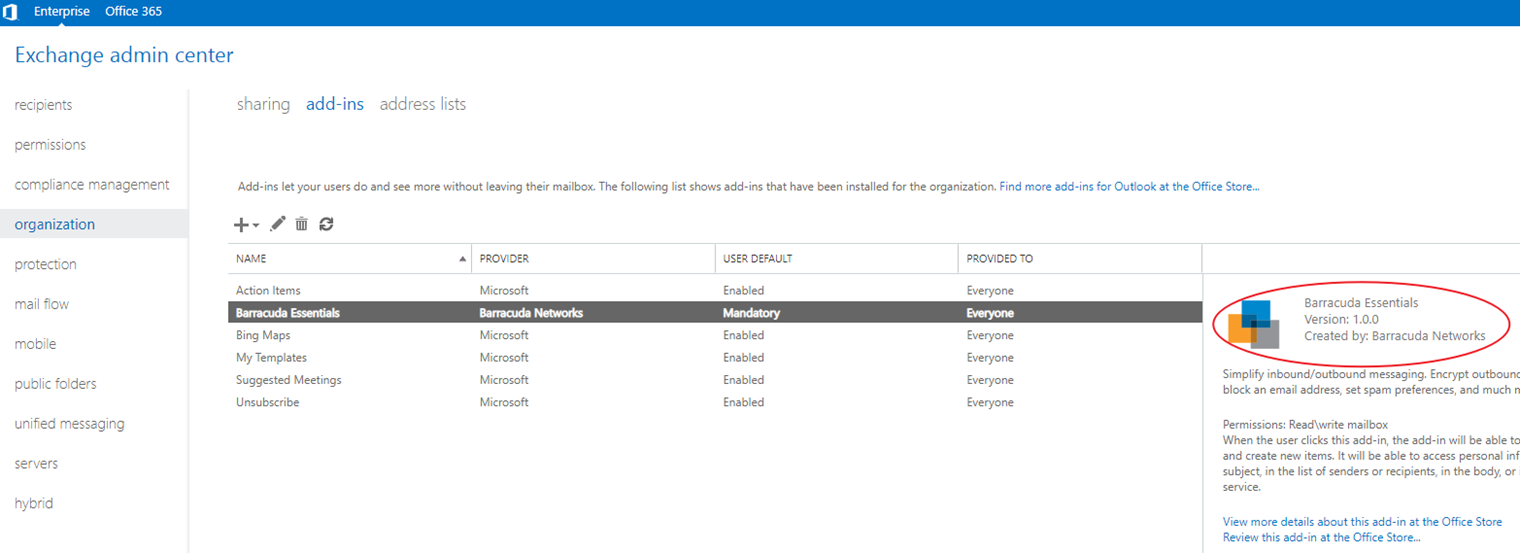The width and height of the screenshot is (1520, 553).
Task: Open permissions section
Action: (x=50, y=145)
